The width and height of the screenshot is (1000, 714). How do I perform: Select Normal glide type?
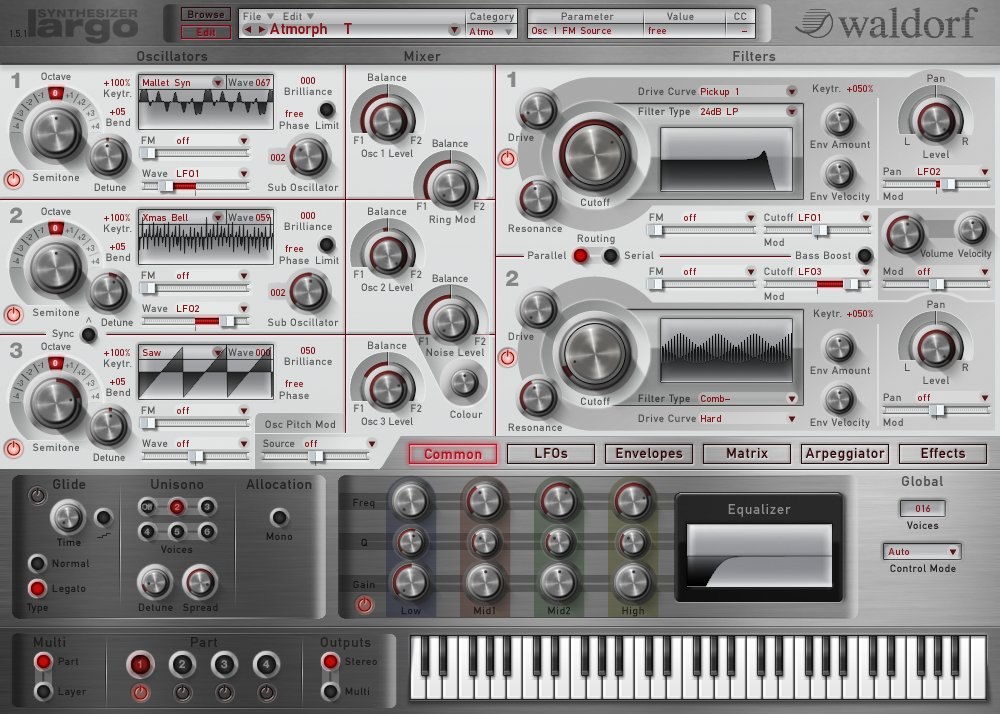click(x=38, y=563)
